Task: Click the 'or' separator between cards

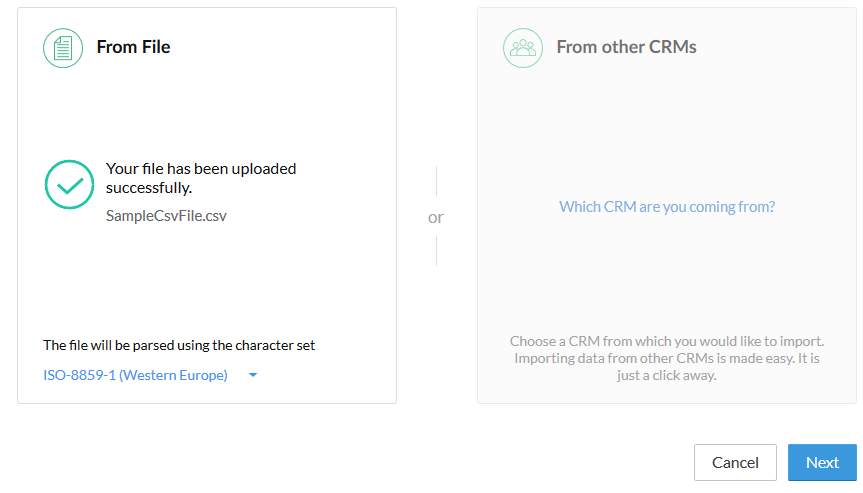Action: pos(436,217)
